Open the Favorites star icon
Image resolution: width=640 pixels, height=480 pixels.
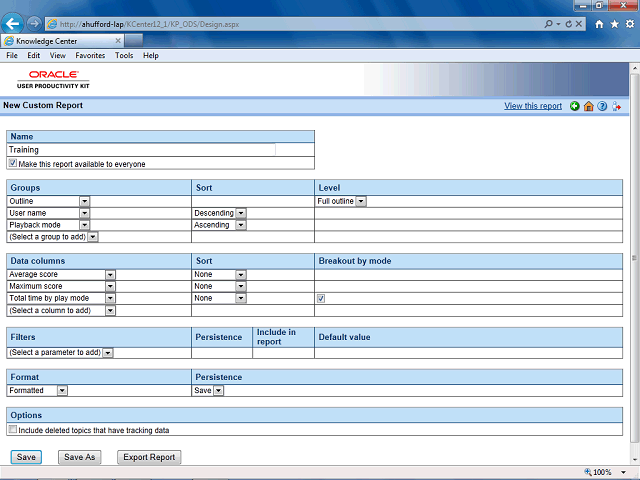point(614,24)
